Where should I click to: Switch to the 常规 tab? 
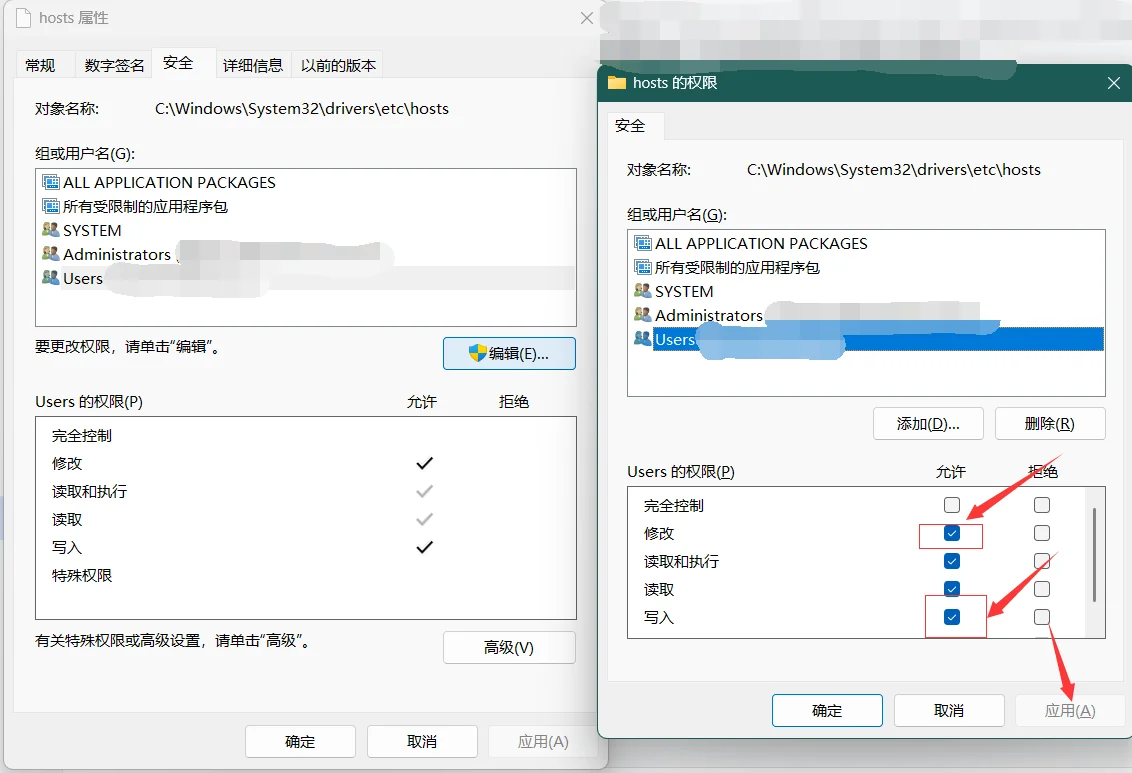coord(40,65)
